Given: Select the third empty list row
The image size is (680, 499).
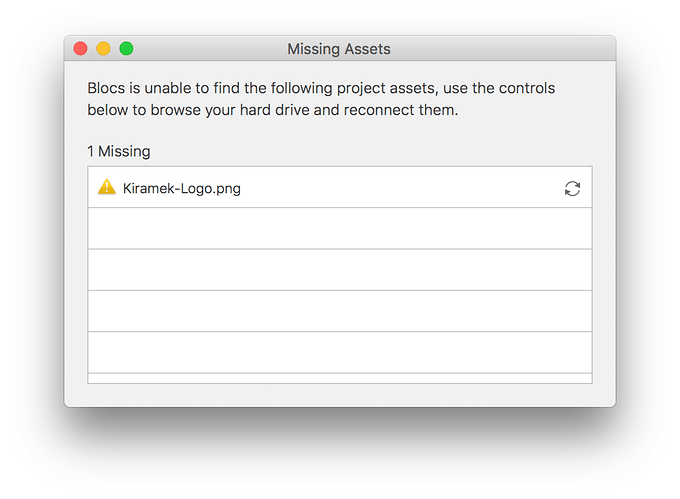Looking at the screenshot, I should coord(340,311).
